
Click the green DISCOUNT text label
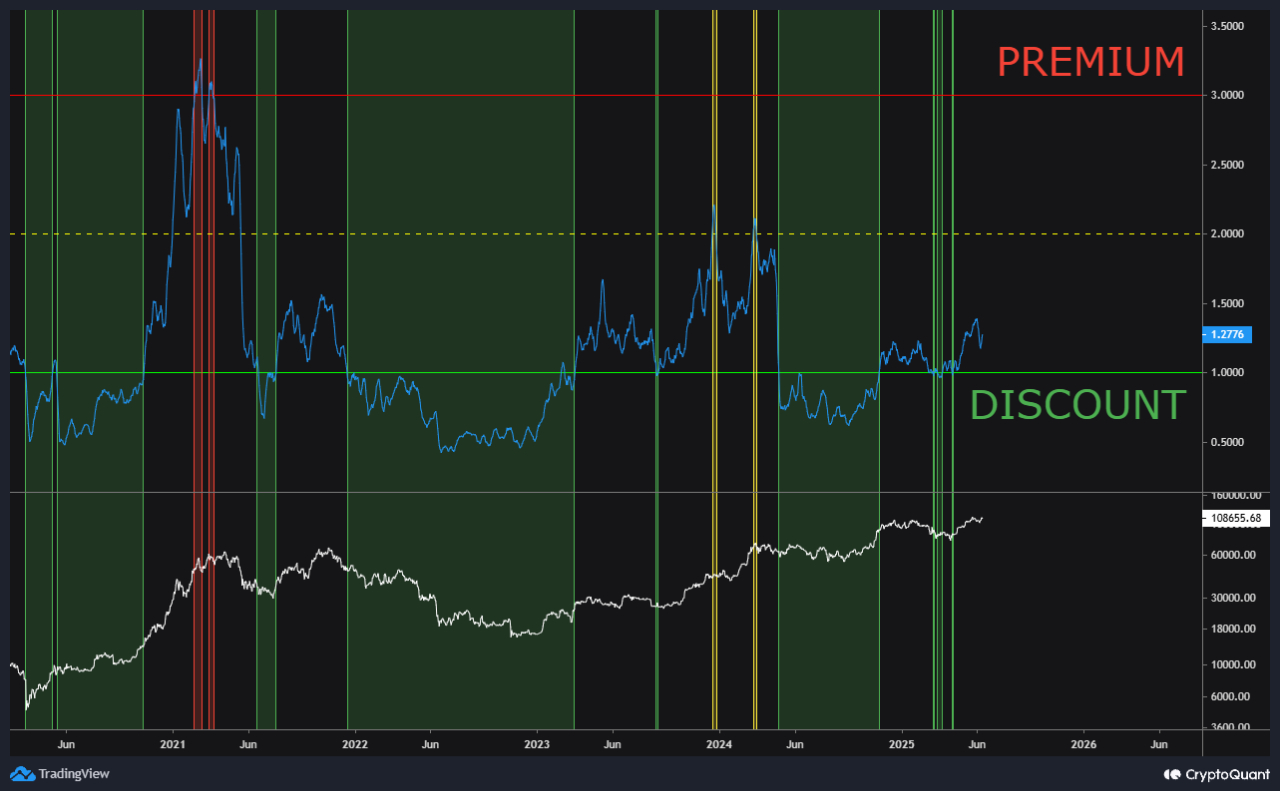tap(1078, 405)
